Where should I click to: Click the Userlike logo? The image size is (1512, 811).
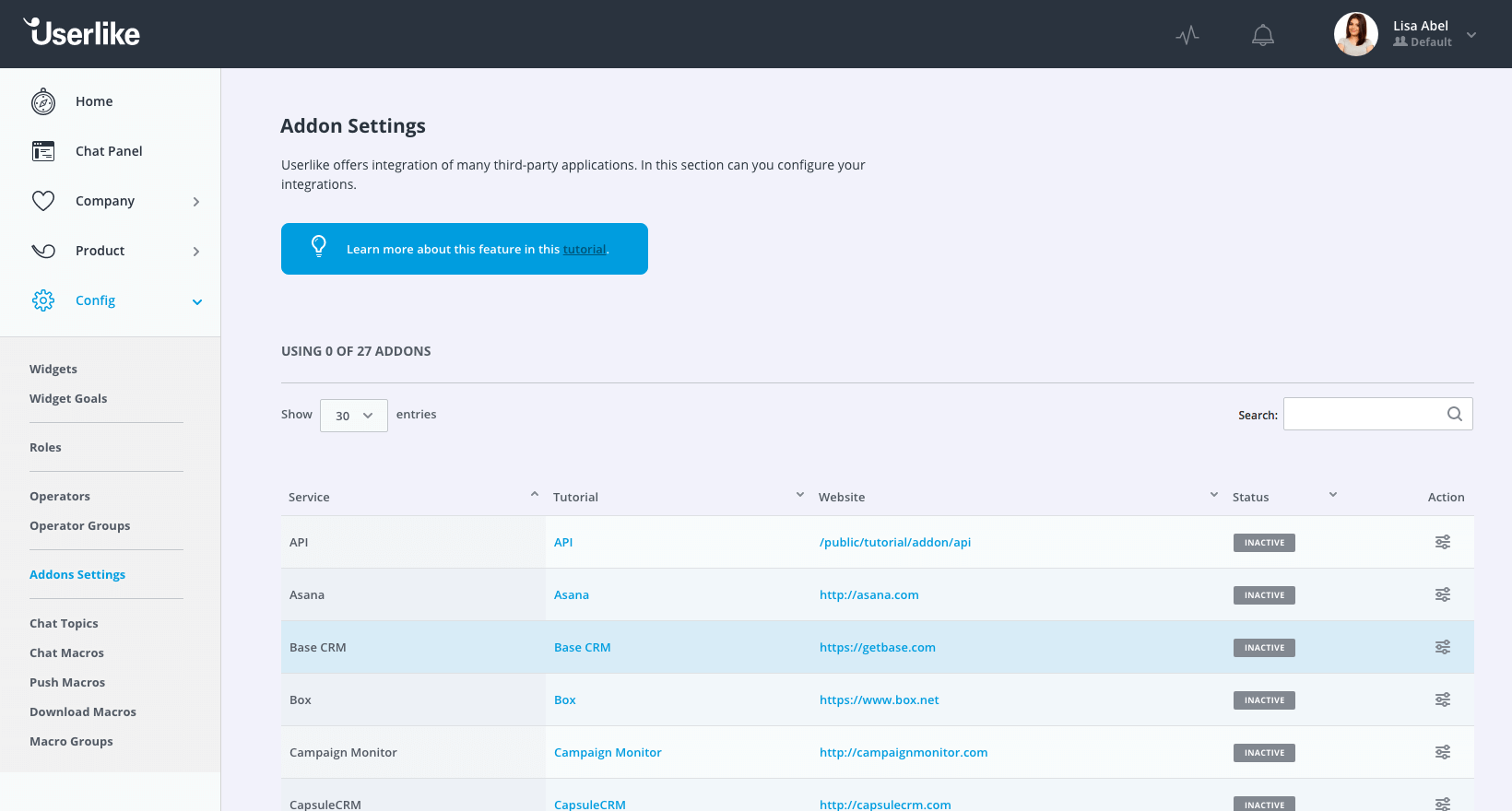click(82, 32)
